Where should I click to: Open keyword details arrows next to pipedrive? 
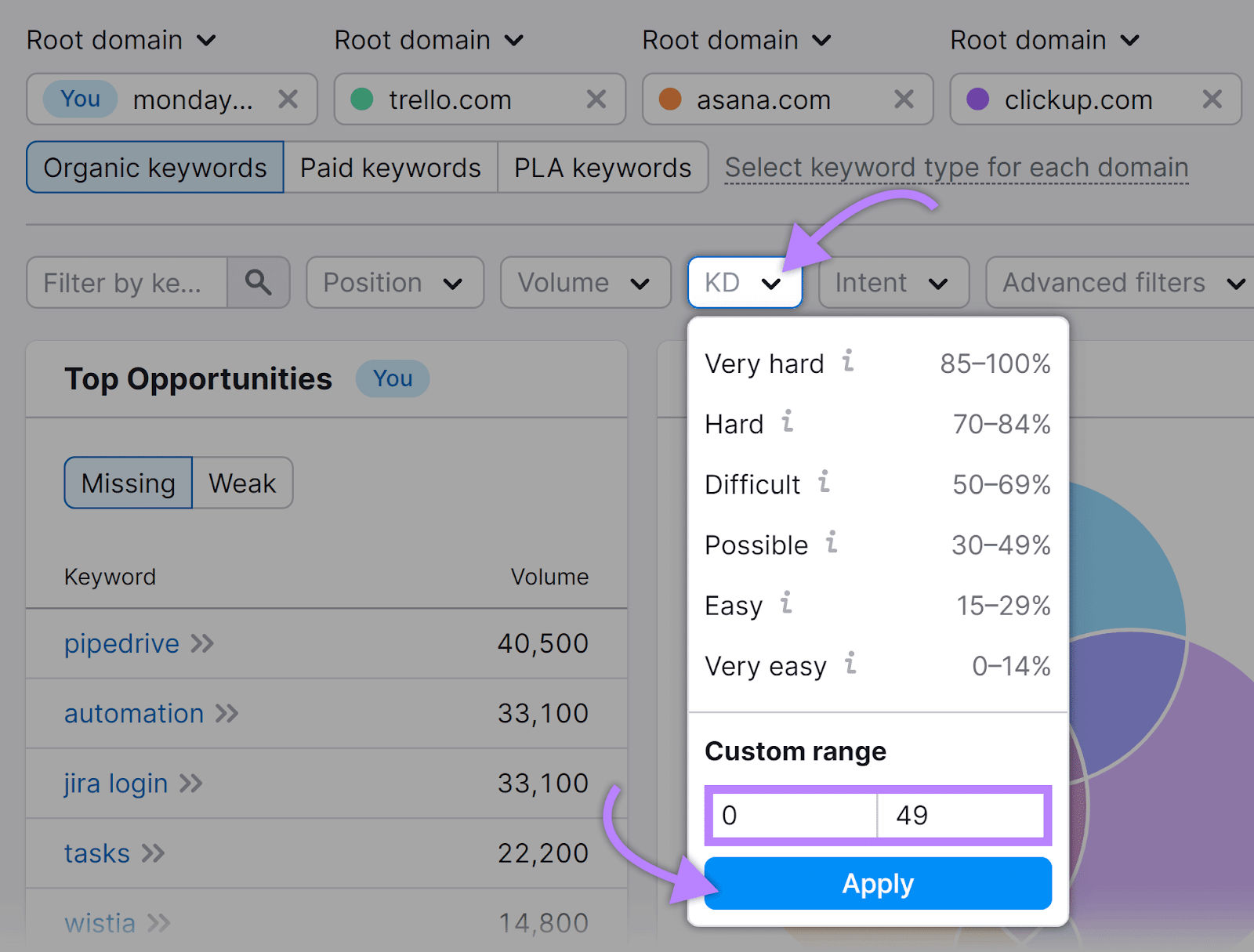tap(203, 643)
